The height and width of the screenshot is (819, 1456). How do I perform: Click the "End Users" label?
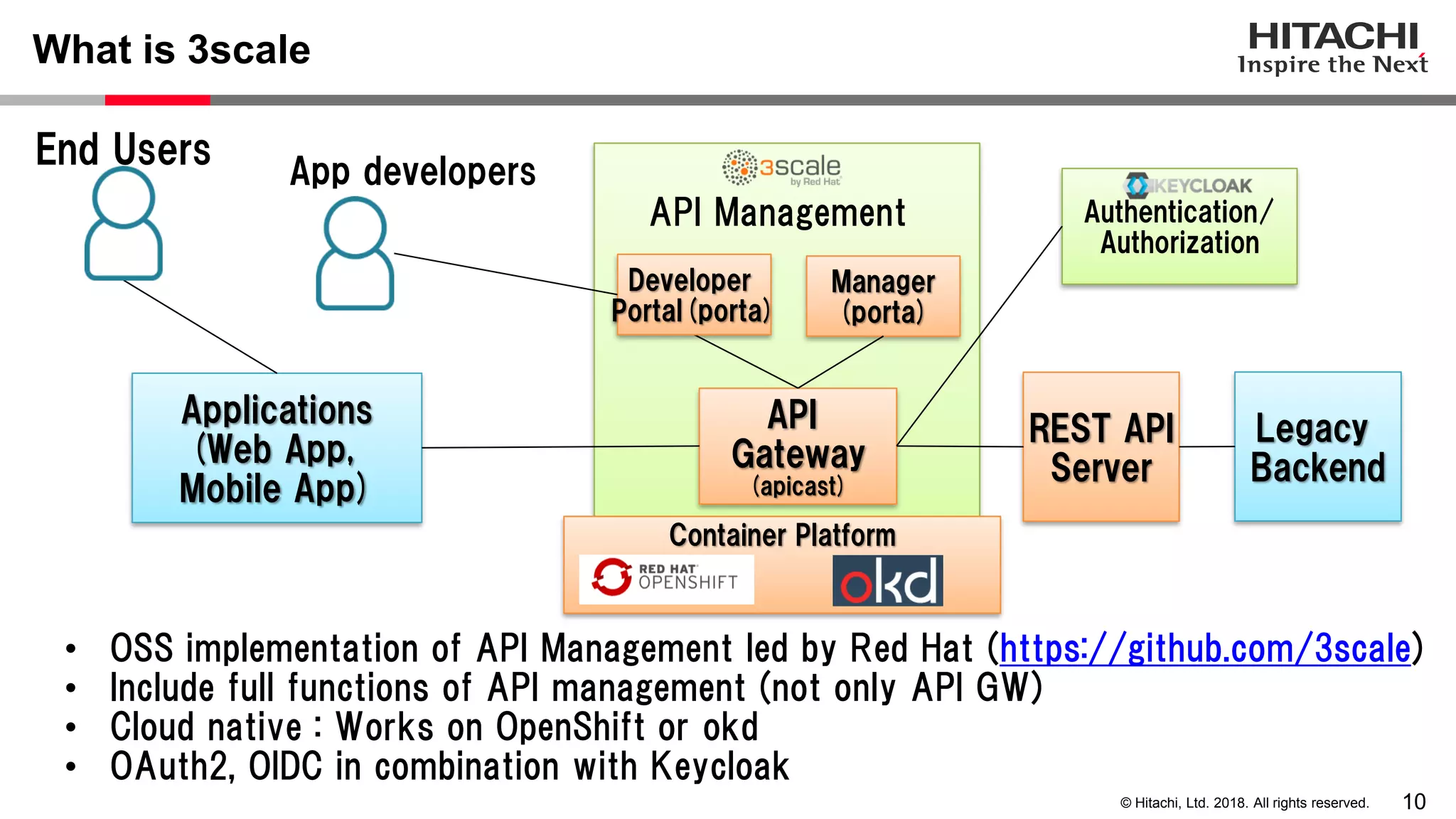(x=123, y=150)
